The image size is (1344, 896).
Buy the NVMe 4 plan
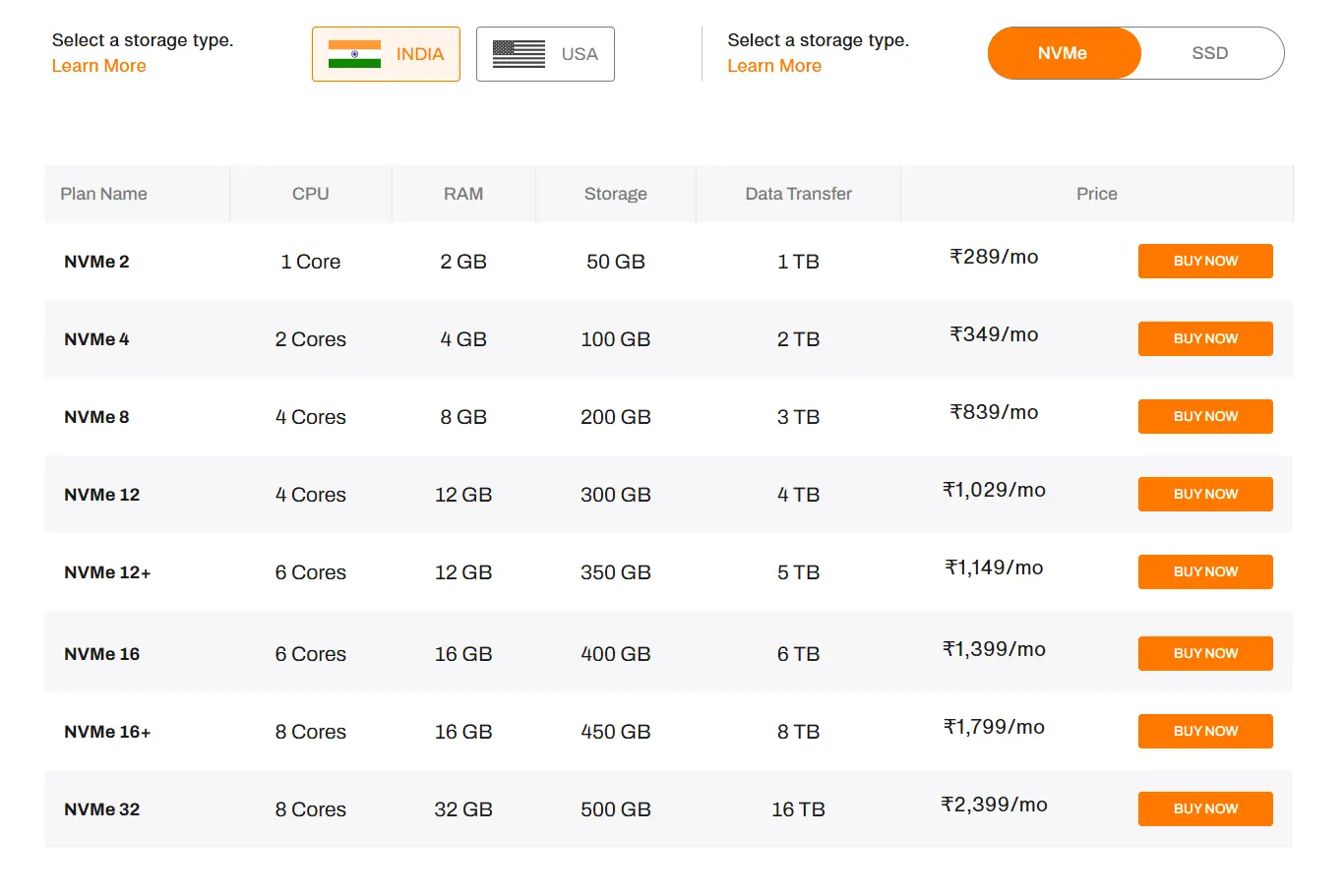click(x=1204, y=338)
